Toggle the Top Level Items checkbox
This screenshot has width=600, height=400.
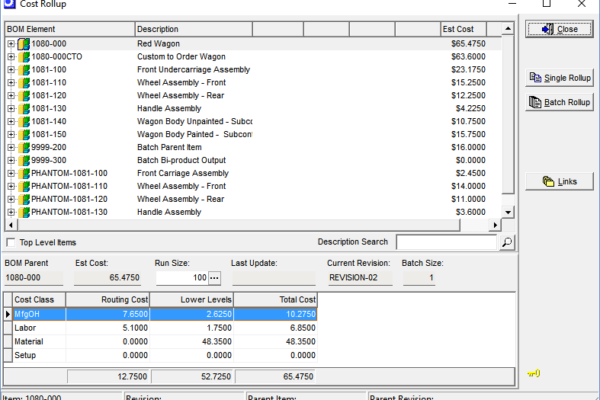(11, 242)
